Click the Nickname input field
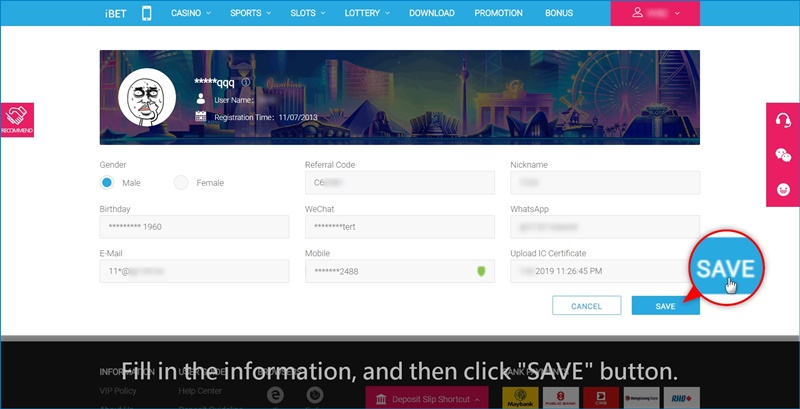This screenshot has width=800, height=409. [605, 183]
